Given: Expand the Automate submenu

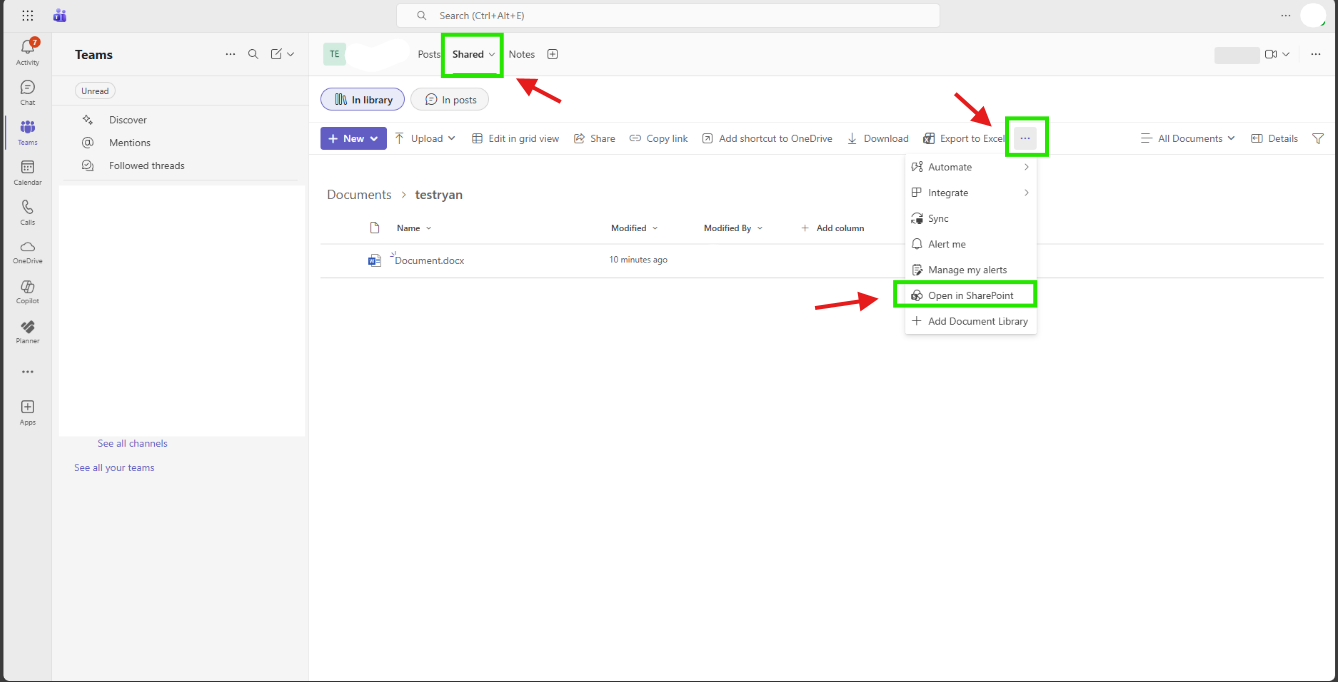Looking at the screenshot, I should 971,167.
